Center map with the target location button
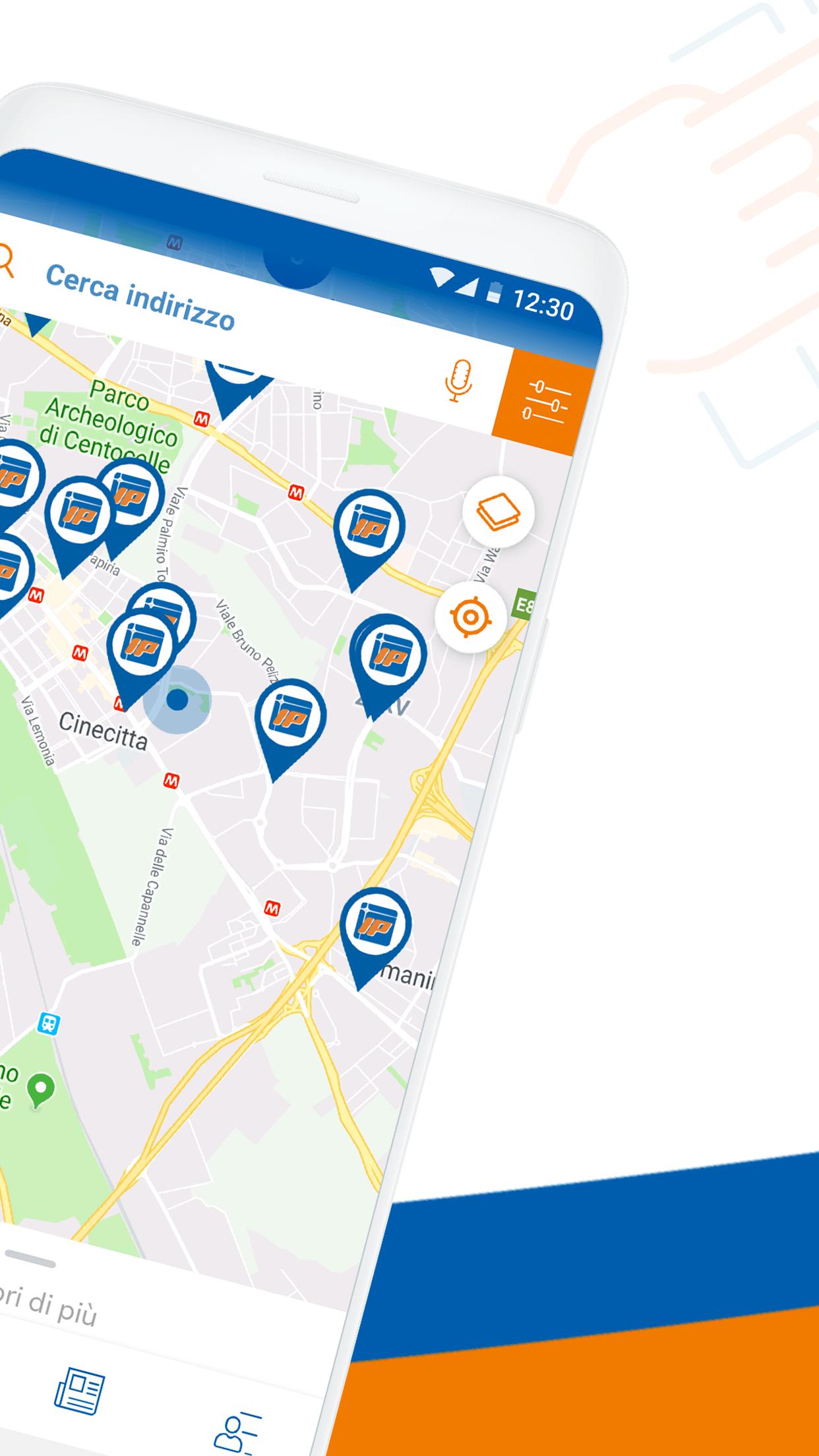819x1456 pixels. click(x=470, y=617)
